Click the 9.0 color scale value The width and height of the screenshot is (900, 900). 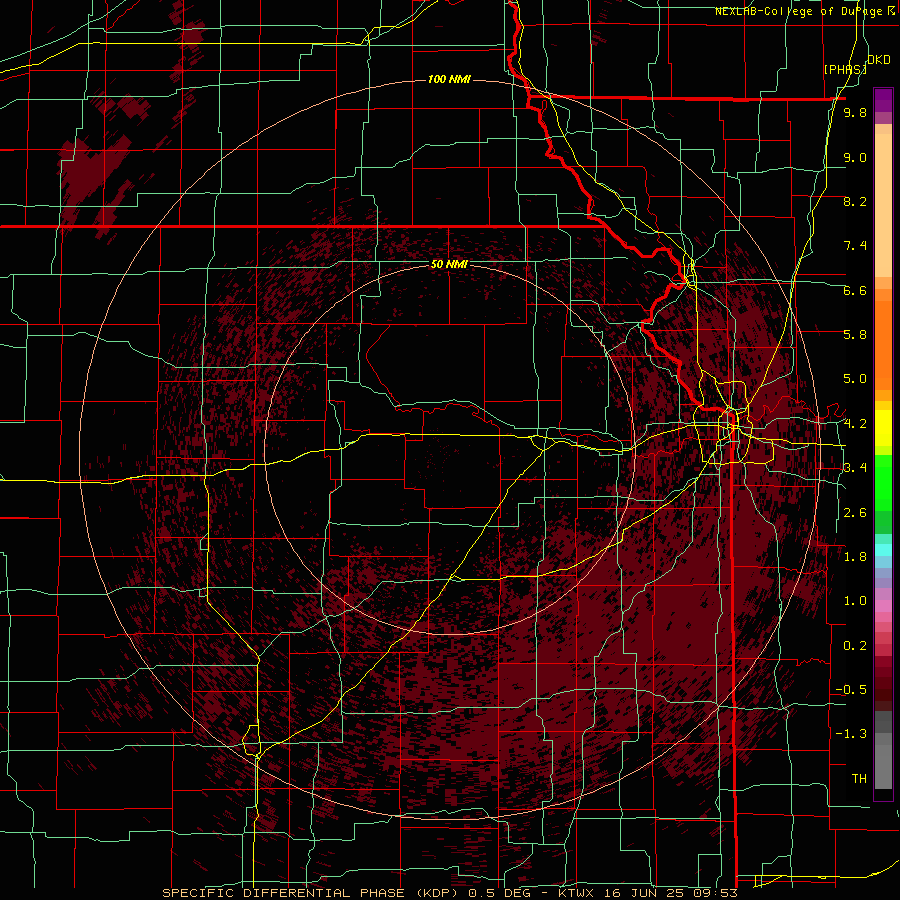click(855, 157)
